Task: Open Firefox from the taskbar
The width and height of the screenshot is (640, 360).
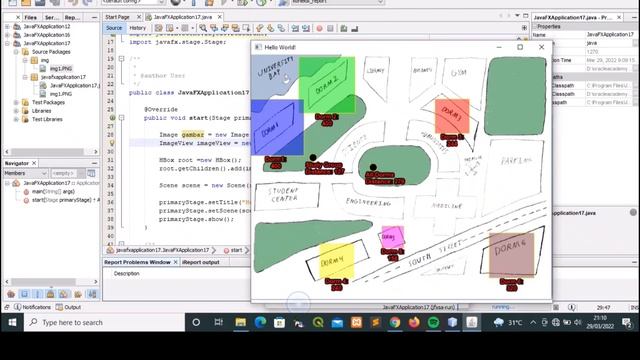Action: [x=414, y=322]
